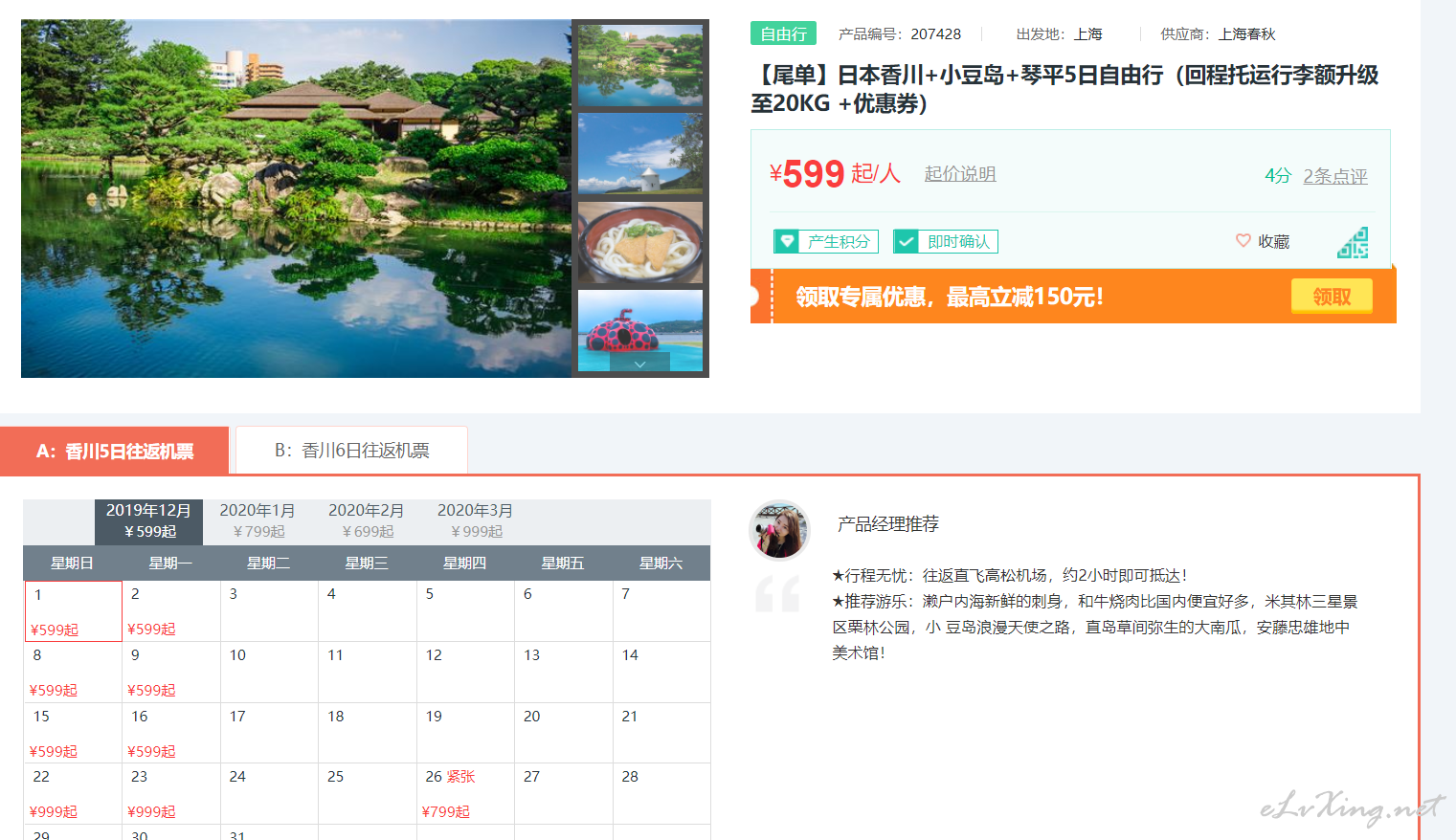1456x840 pixels.
Task: Click the 产生积分 diamond badge icon
Action: (787, 242)
